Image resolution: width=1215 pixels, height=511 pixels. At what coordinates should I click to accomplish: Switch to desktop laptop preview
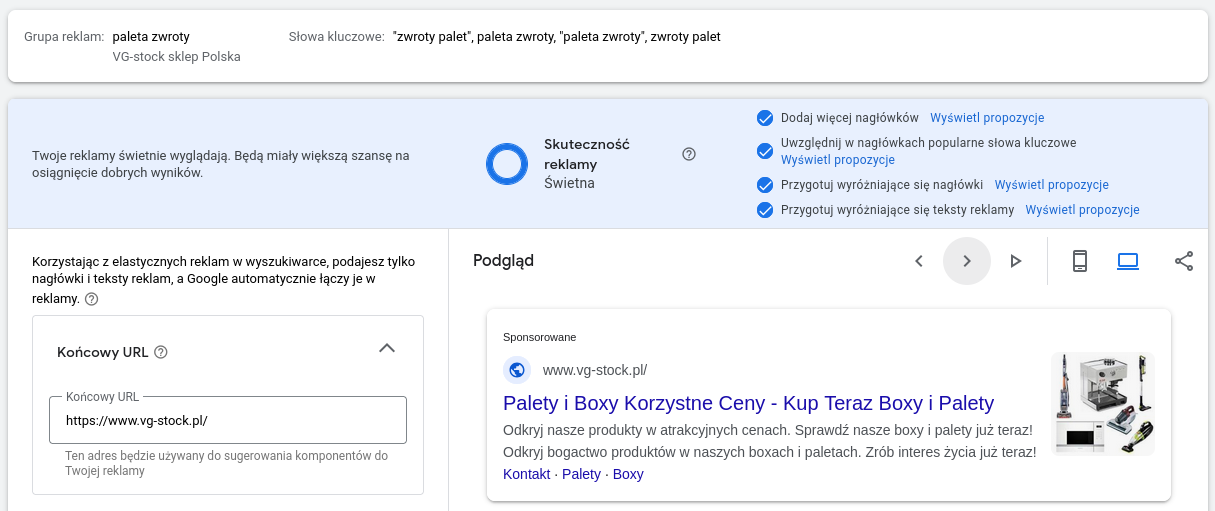coord(1128,261)
